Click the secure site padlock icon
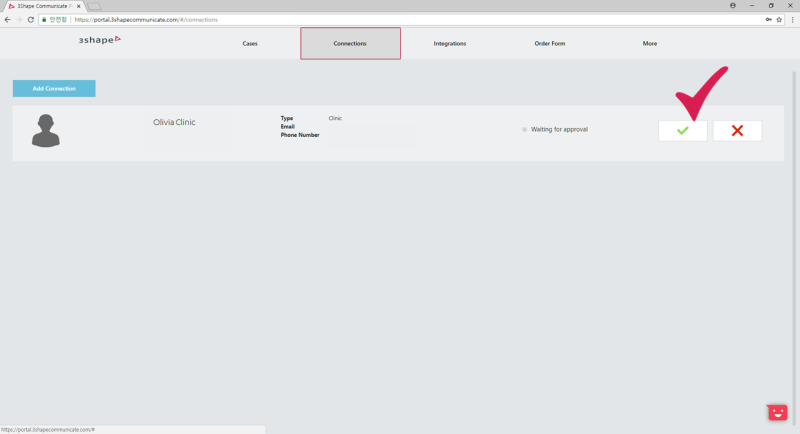The image size is (800, 434). (x=44, y=19)
